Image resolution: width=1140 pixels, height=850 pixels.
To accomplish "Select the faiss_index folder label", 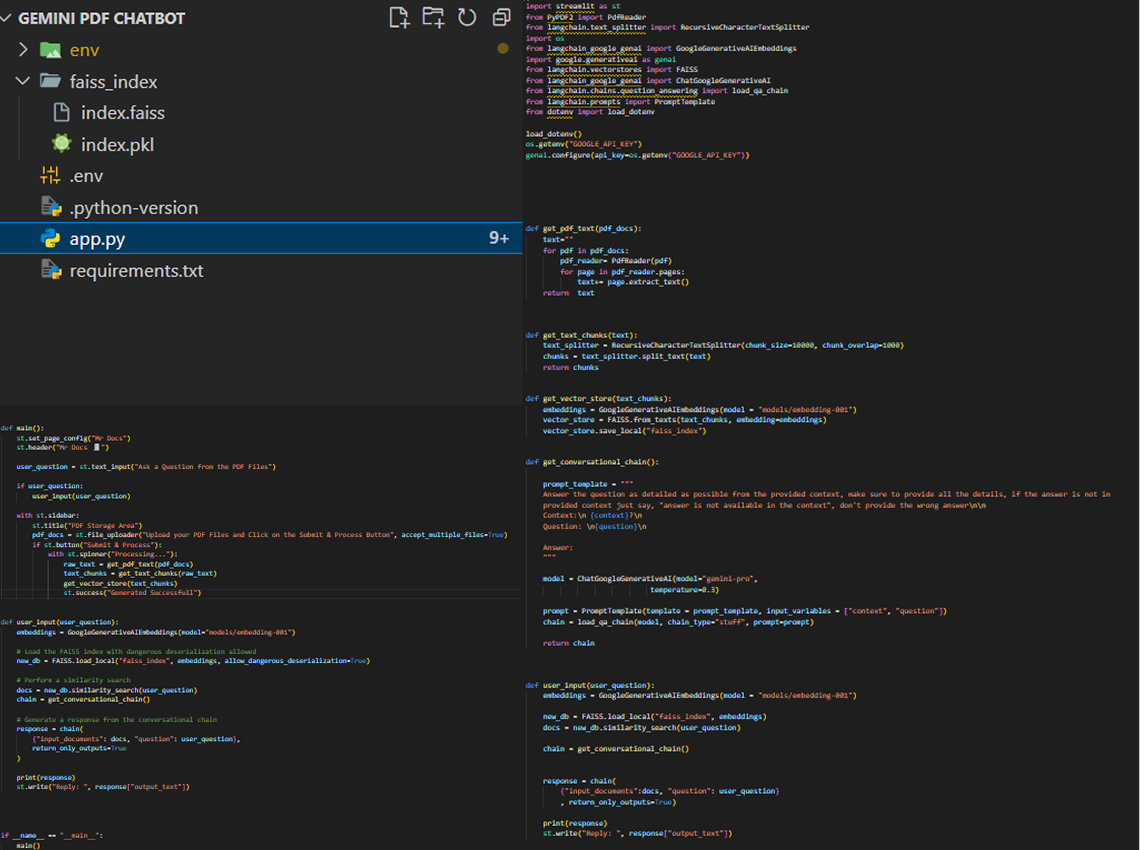I will [113, 81].
